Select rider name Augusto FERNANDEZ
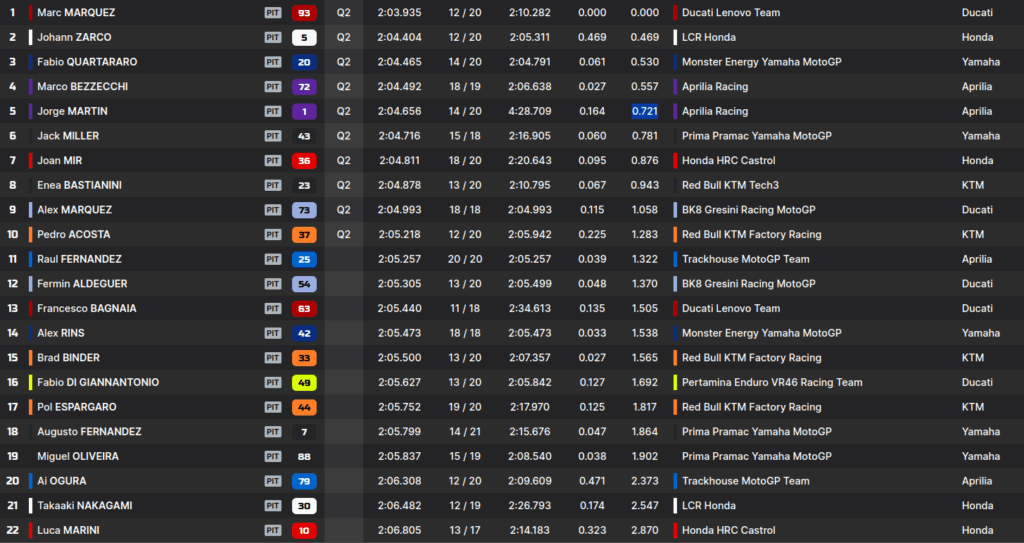 (89, 432)
